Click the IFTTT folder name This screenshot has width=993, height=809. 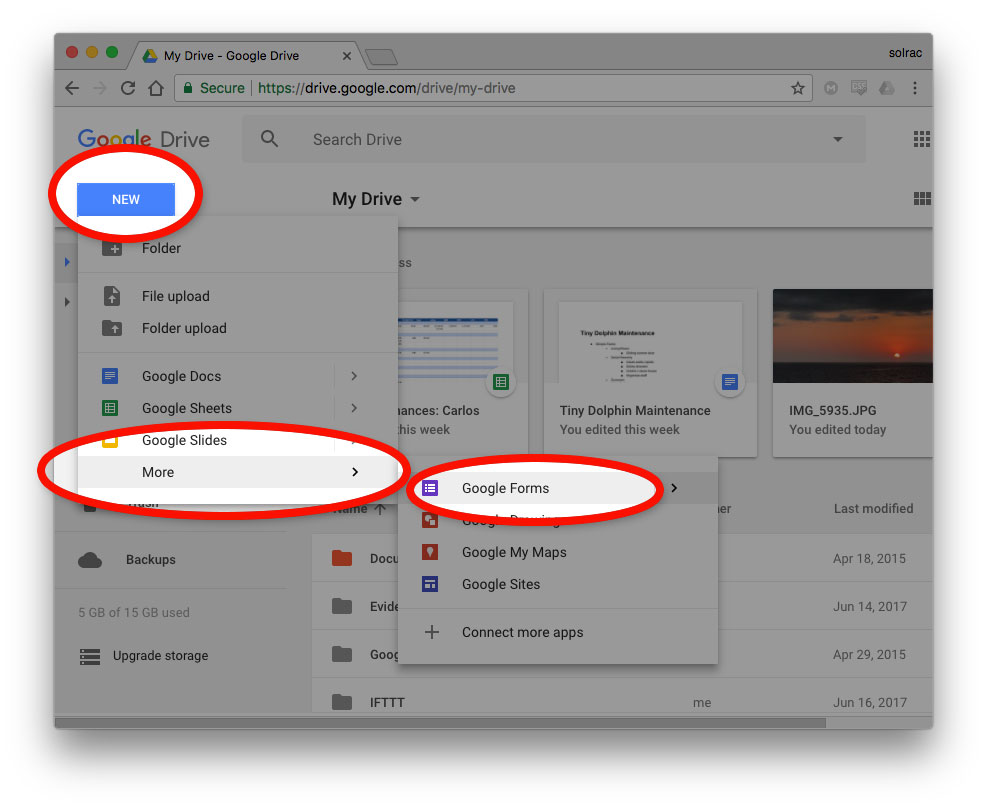387,703
